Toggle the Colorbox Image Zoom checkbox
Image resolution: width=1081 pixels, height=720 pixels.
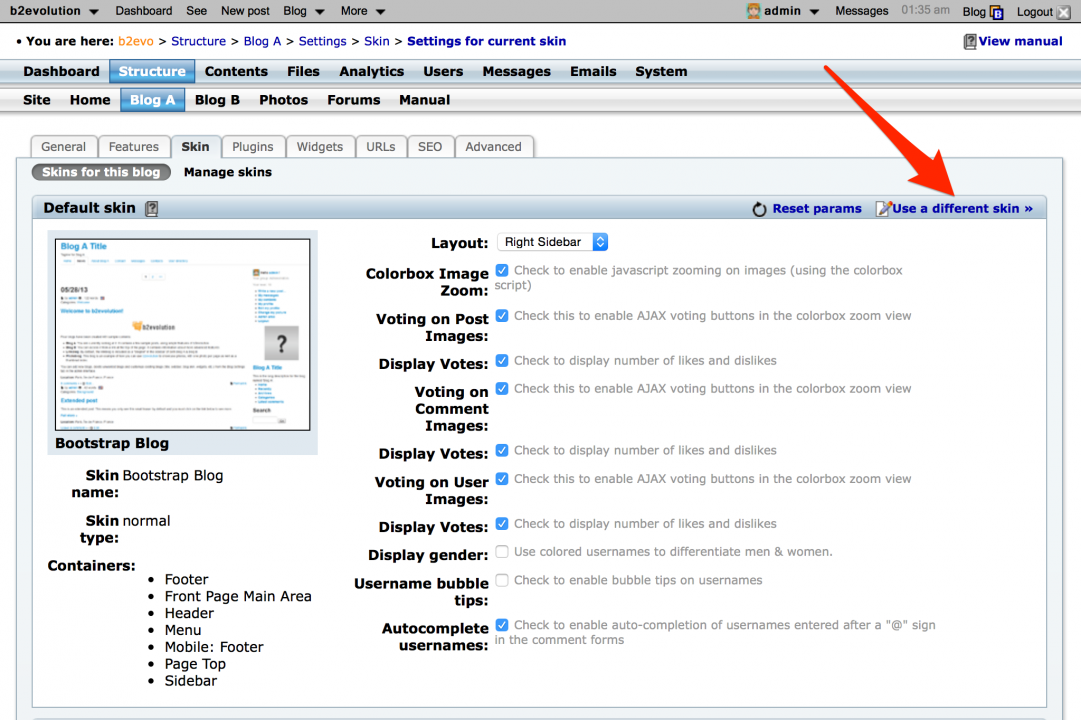click(x=502, y=270)
